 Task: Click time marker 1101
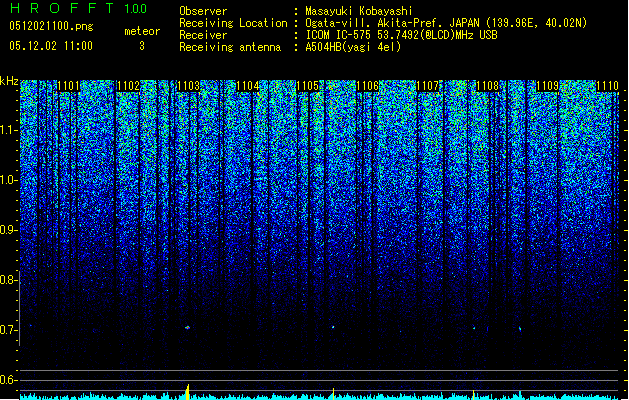(69, 86)
